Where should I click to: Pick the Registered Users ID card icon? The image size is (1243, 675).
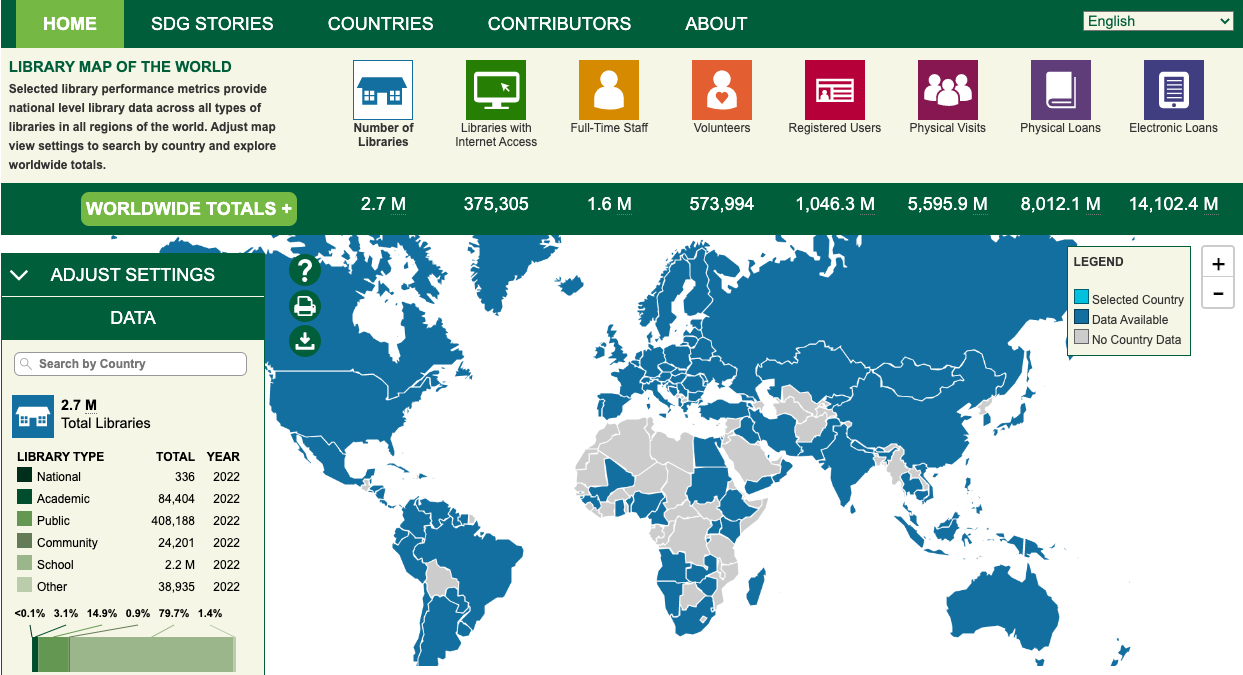click(x=835, y=90)
